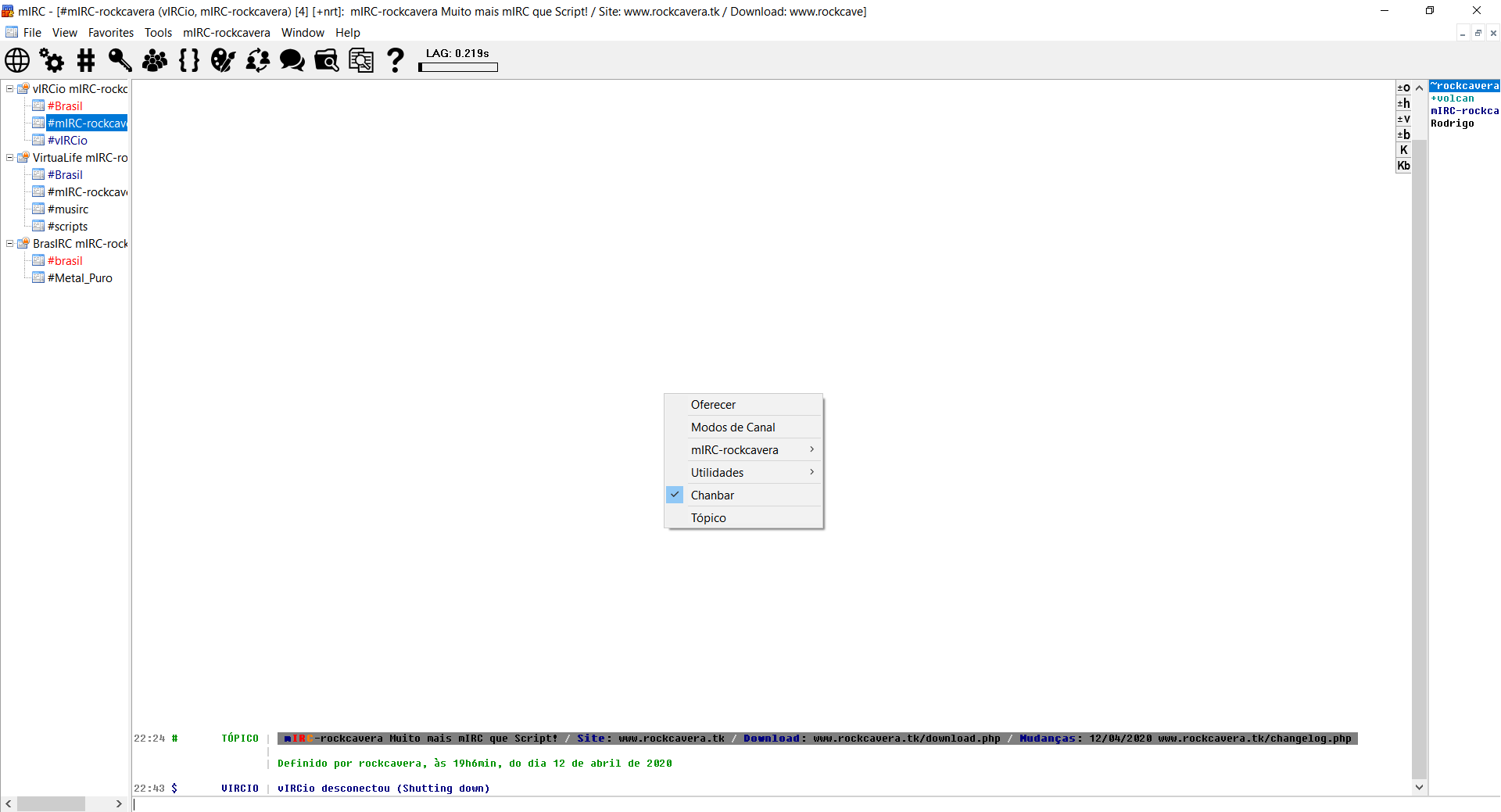Collapse the vIRCio server tree node
Image resolution: width=1501 pixels, height=812 pixels.
[10, 89]
